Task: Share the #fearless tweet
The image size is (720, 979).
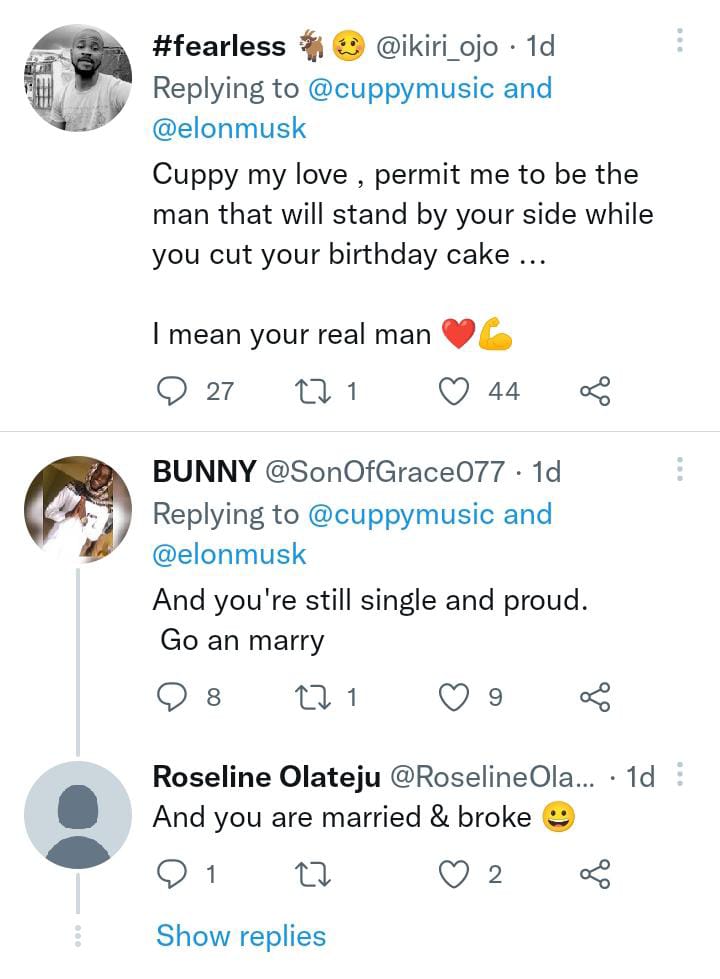Action: point(595,392)
